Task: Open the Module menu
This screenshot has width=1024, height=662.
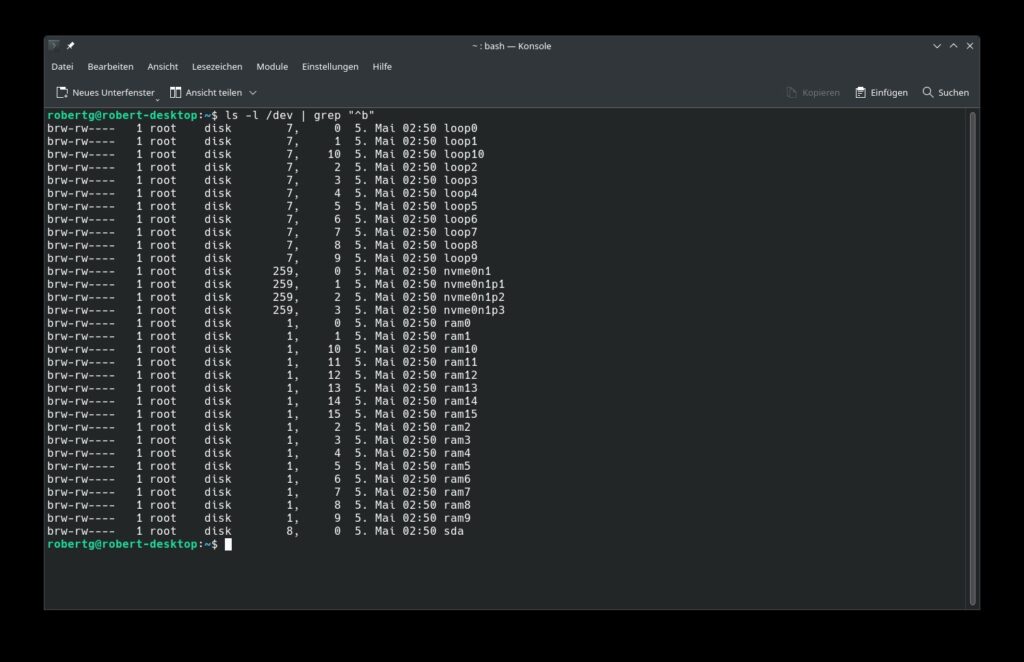Action: click(x=271, y=66)
